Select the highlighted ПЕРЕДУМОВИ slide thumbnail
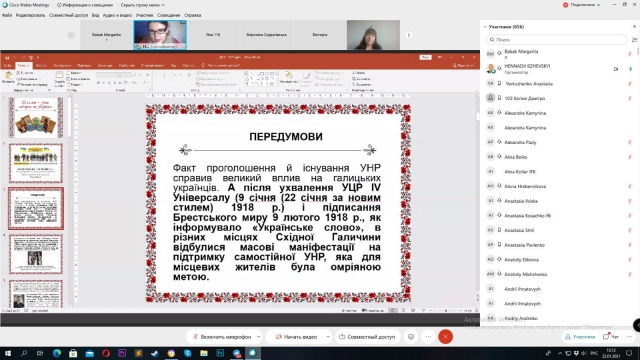The image size is (640, 360). click(36, 209)
